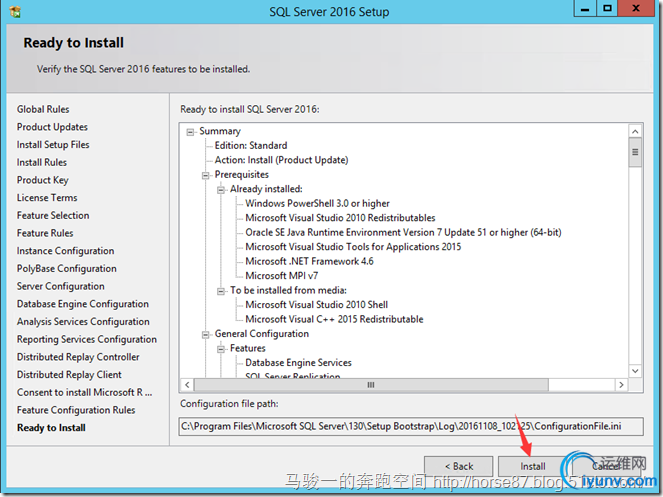Select the Microsoft MPI v7 row

click(x=282, y=276)
